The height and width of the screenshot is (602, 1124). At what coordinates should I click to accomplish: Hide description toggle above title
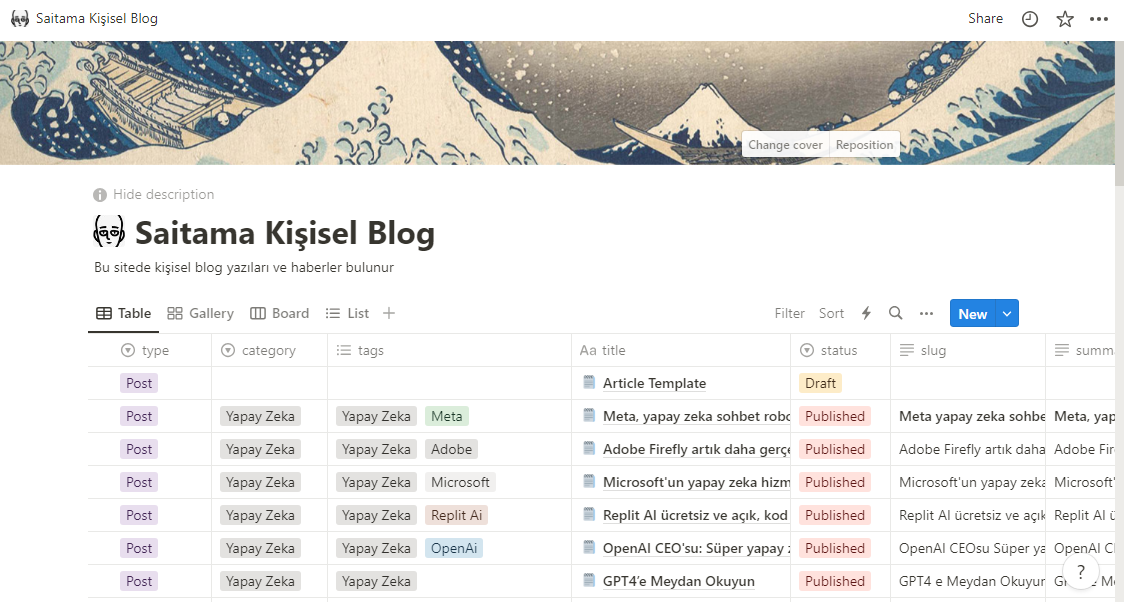[153, 194]
